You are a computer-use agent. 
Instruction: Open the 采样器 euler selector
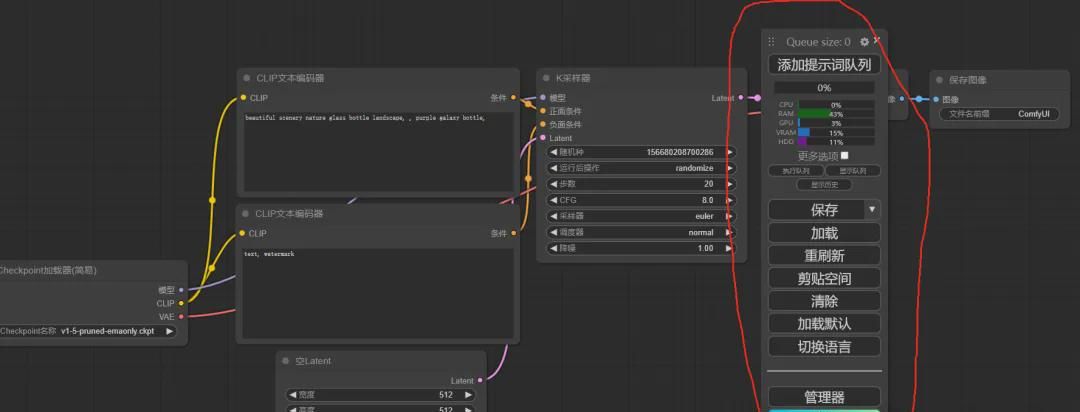641,216
